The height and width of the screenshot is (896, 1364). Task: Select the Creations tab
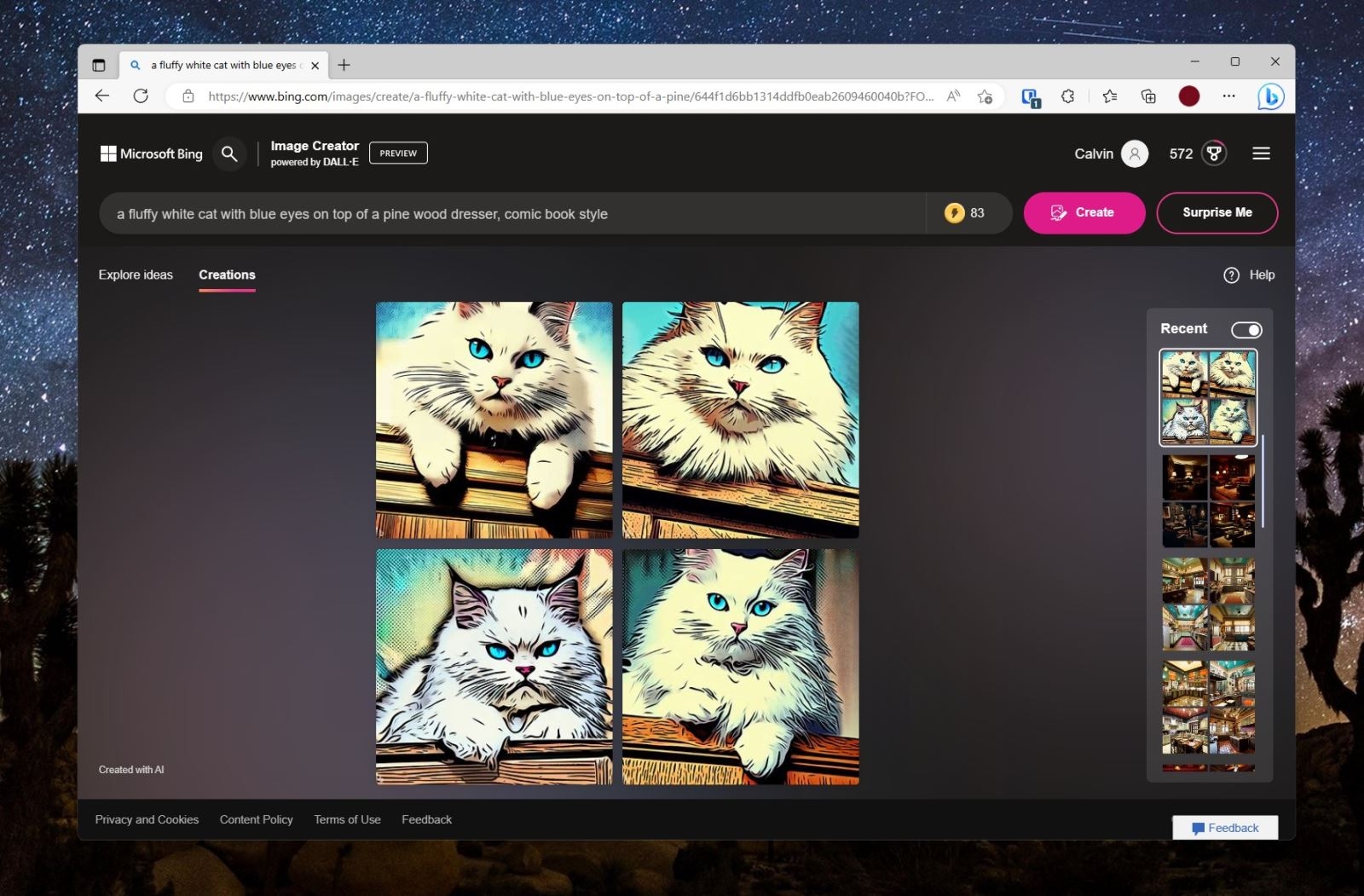pyautogui.click(x=227, y=275)
